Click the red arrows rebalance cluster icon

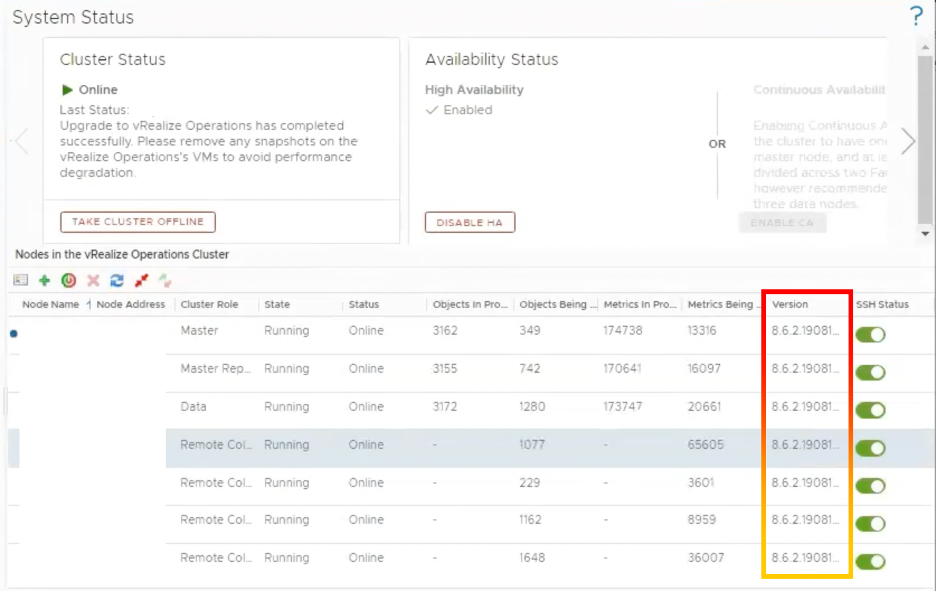click(x=142, y=281)
